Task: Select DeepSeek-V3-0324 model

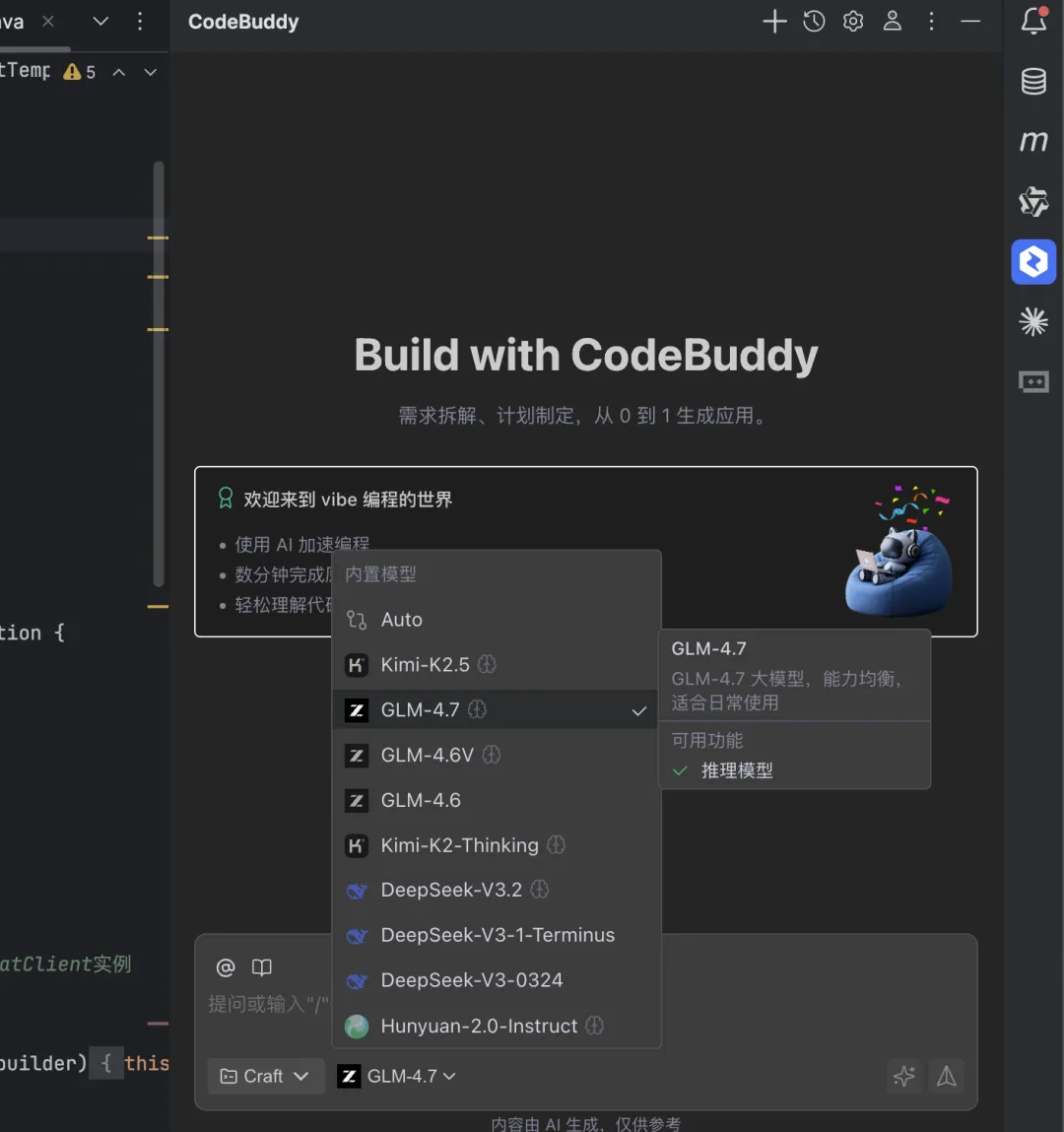Action: pyautogui.click(x=497, y=979)
